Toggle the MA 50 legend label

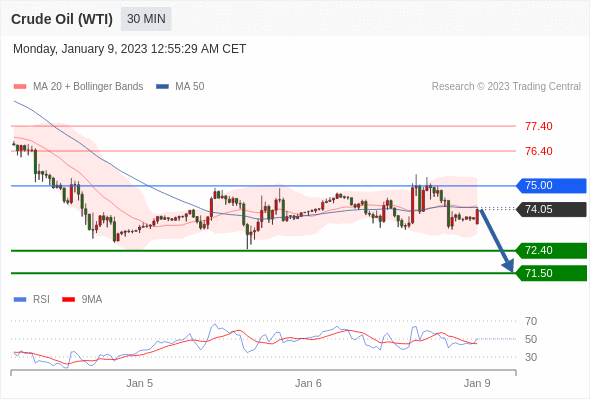190,87
